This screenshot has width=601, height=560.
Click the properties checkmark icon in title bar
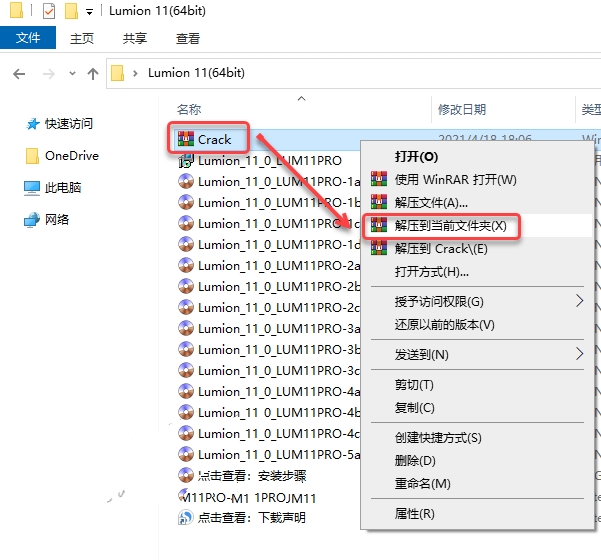tap(49, 11)
